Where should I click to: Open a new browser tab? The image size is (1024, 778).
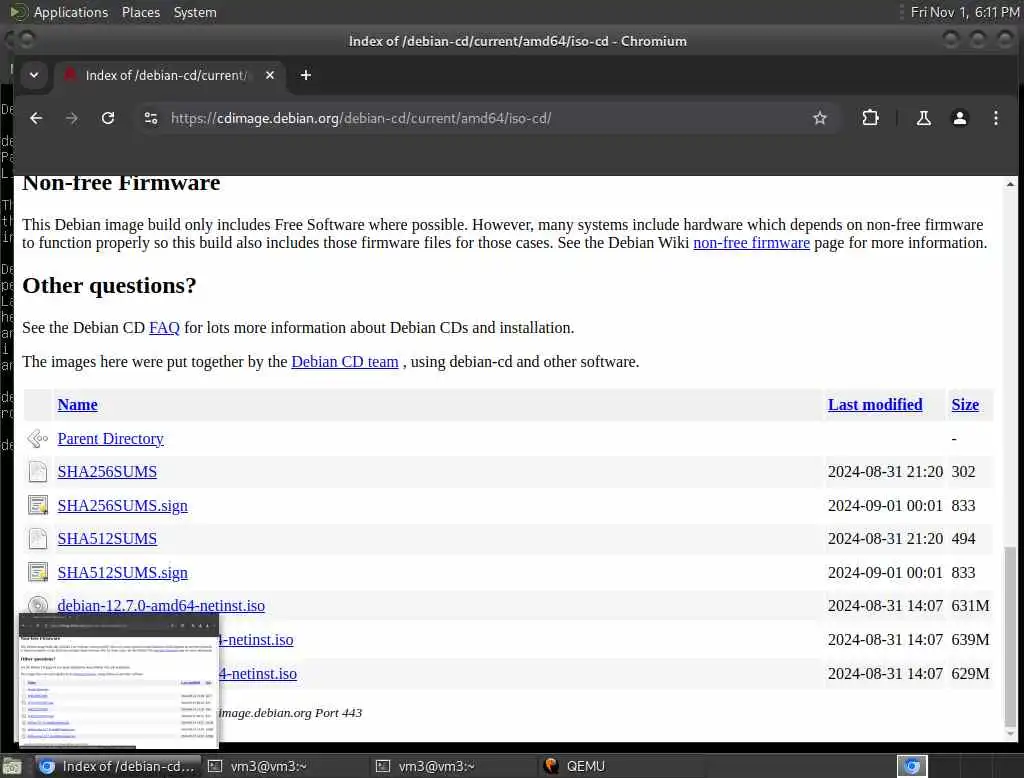(306, 75)
